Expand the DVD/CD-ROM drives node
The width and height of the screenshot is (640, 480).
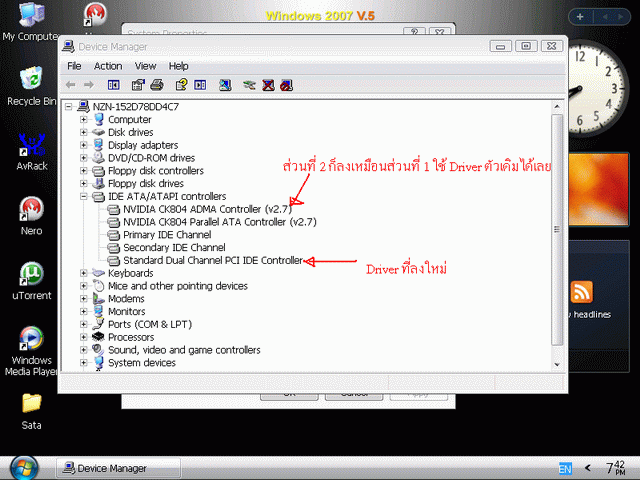coord(84,158)
